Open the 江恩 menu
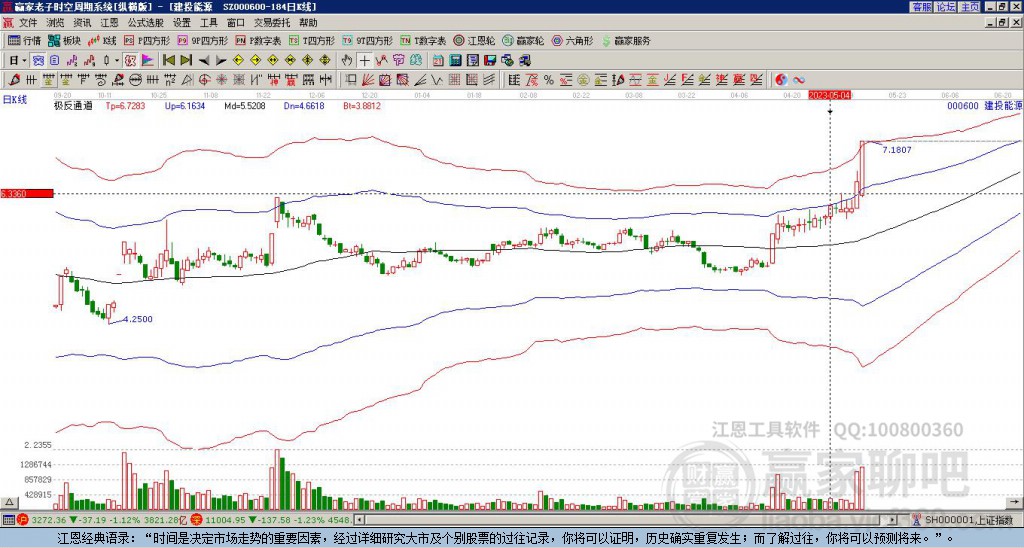Image resolution: width=1024 pixels, height=548 pixels. pos(109,23)
